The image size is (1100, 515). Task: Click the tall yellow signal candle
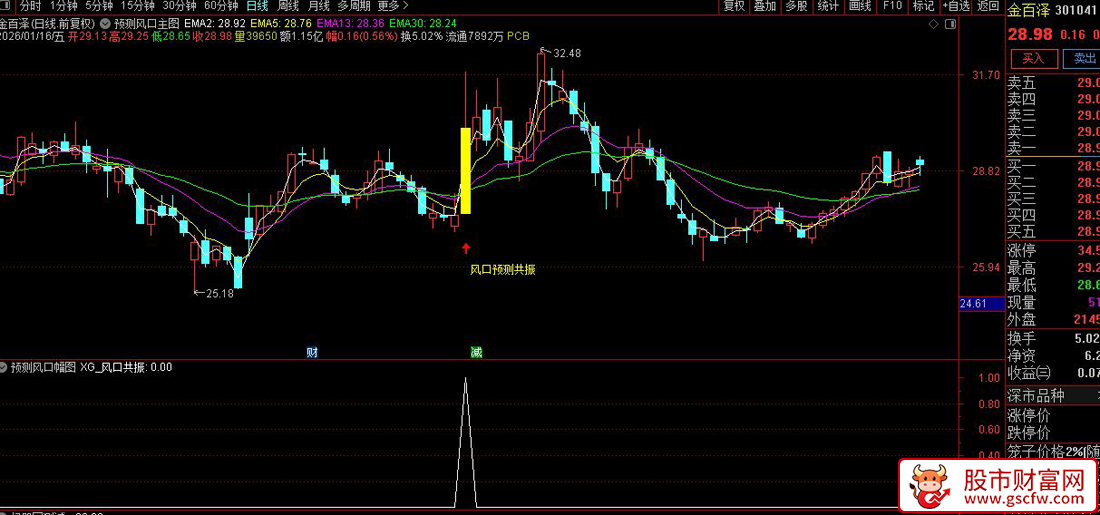[x=466, y=170]
